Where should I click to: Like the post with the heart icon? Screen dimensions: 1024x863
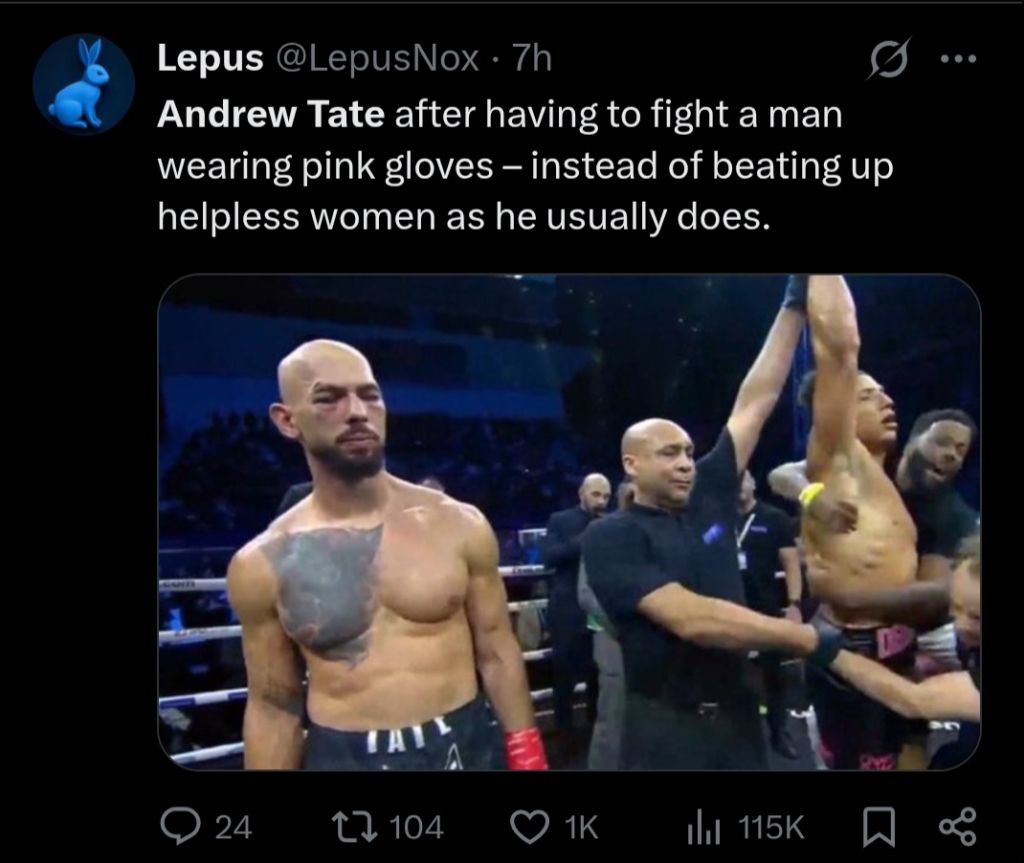tap(530, 826)
